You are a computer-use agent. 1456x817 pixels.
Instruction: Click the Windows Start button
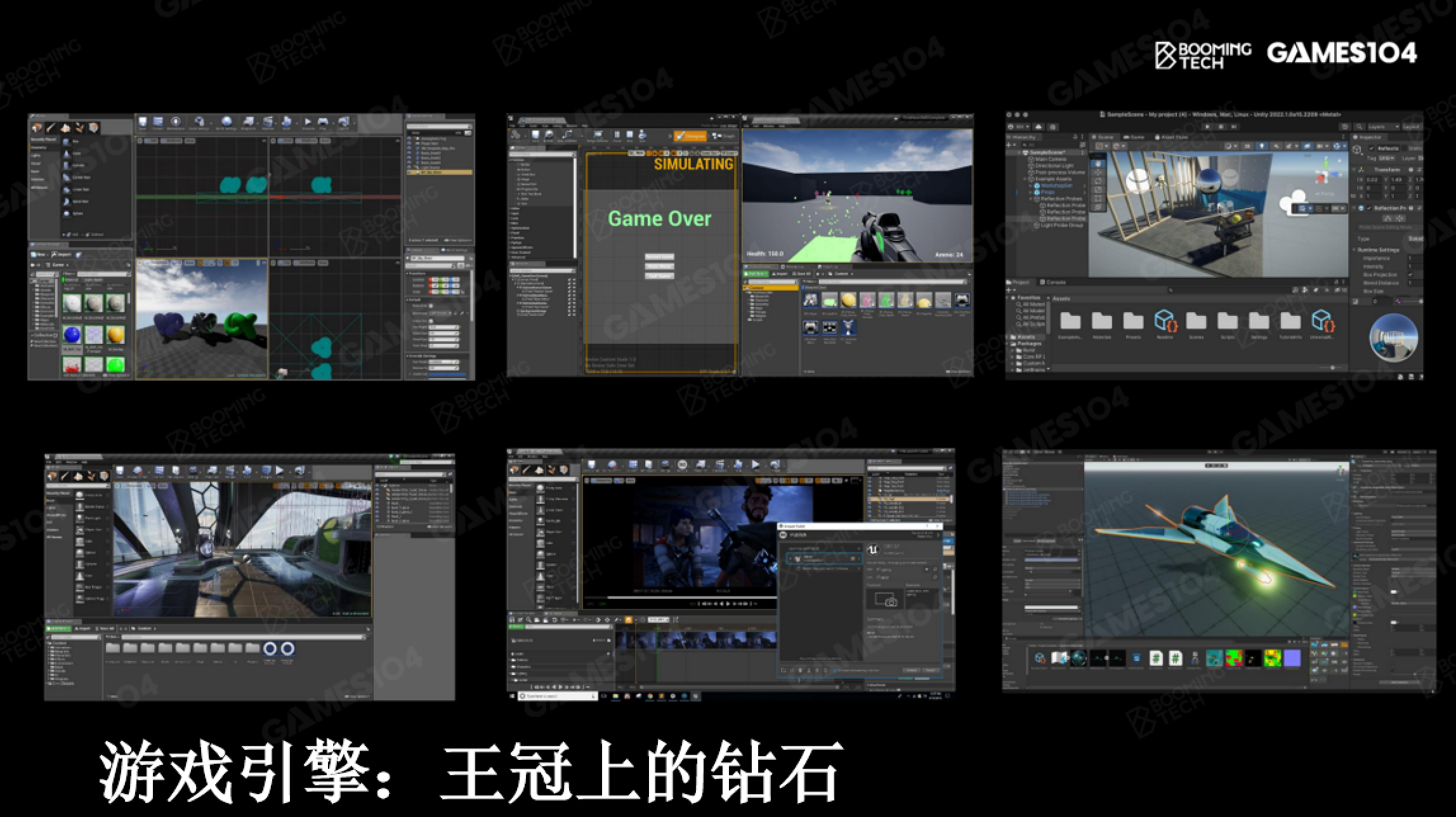point(513,696)
